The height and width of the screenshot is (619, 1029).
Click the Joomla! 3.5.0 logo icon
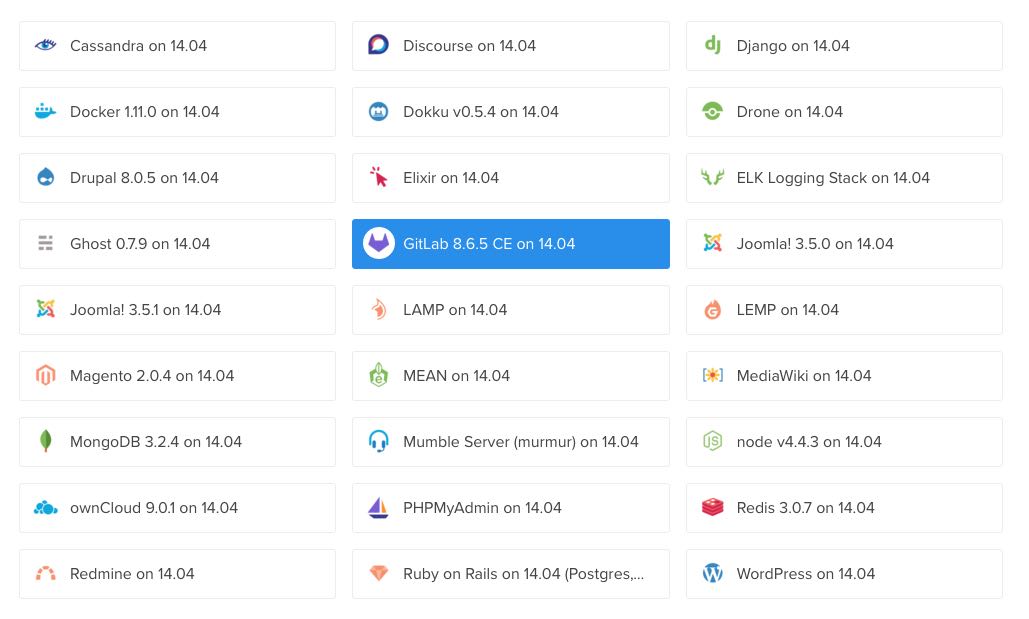(712, 244)
